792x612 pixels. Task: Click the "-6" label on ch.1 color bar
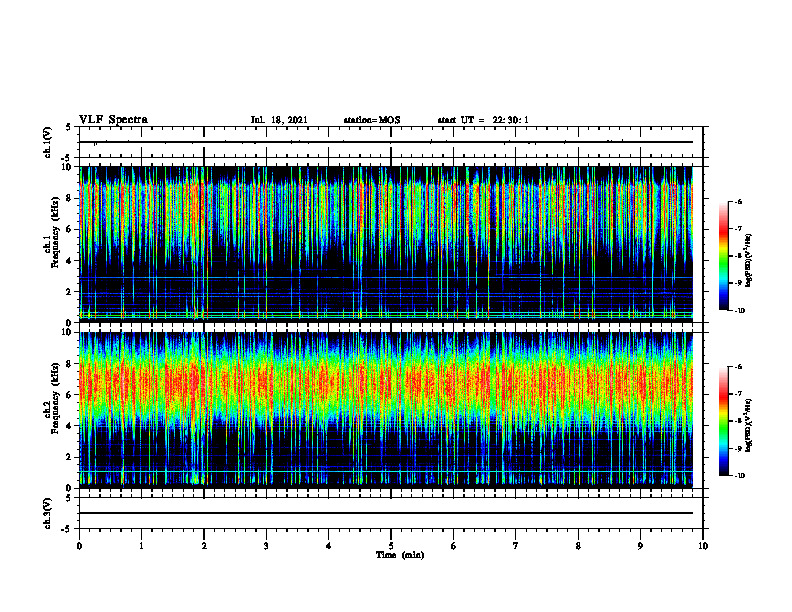(738, 202)
